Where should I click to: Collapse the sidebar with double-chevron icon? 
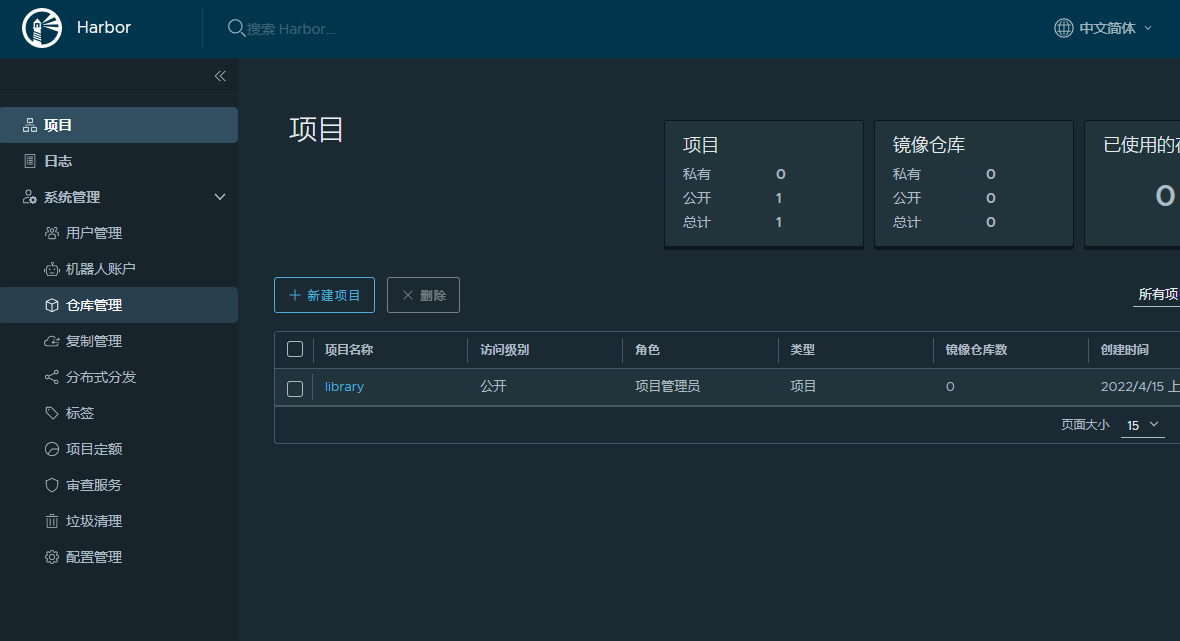pos(220,76)
